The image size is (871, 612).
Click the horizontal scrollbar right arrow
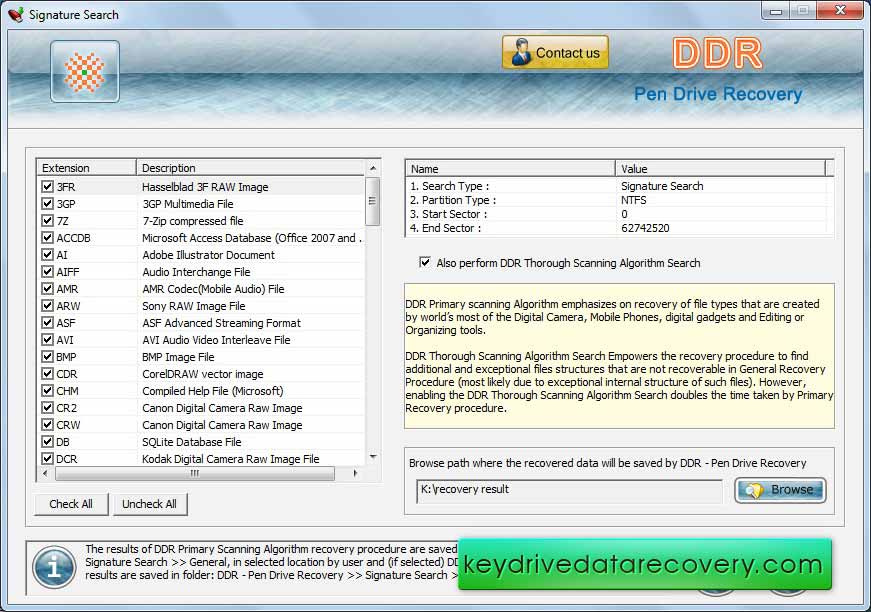[x=356, y=473]
